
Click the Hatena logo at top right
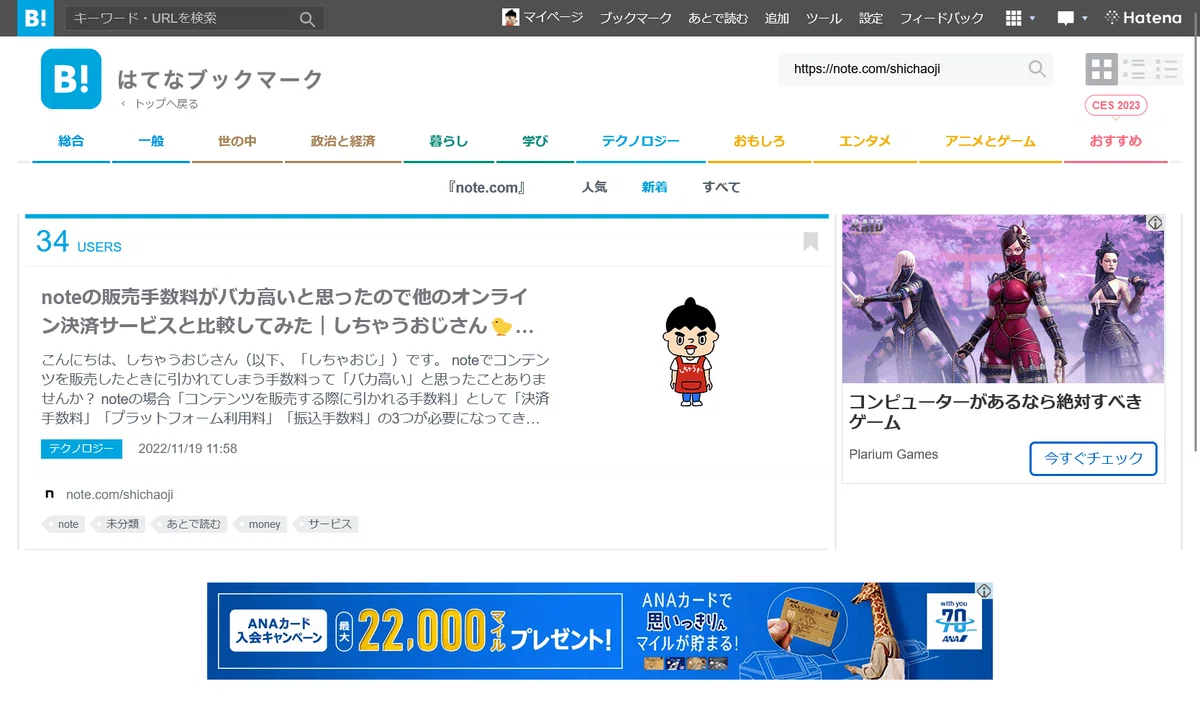pos(1143,18)
